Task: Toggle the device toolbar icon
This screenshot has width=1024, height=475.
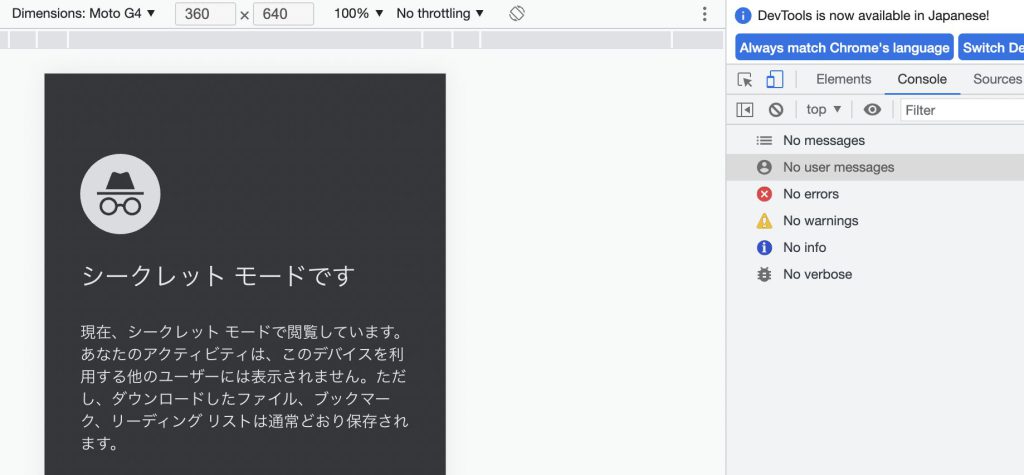Action: tap(775, 79)
